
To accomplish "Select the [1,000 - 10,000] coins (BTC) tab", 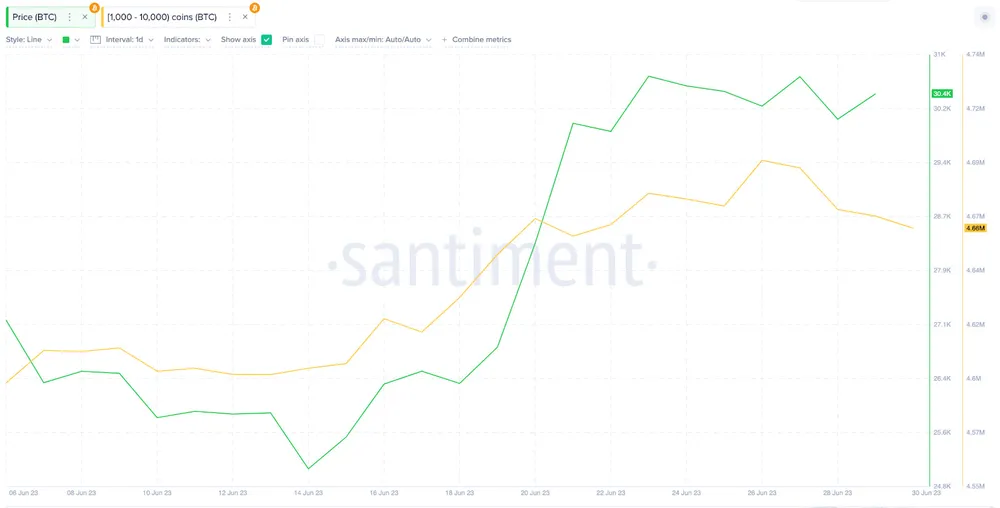I will click(162, 17).
